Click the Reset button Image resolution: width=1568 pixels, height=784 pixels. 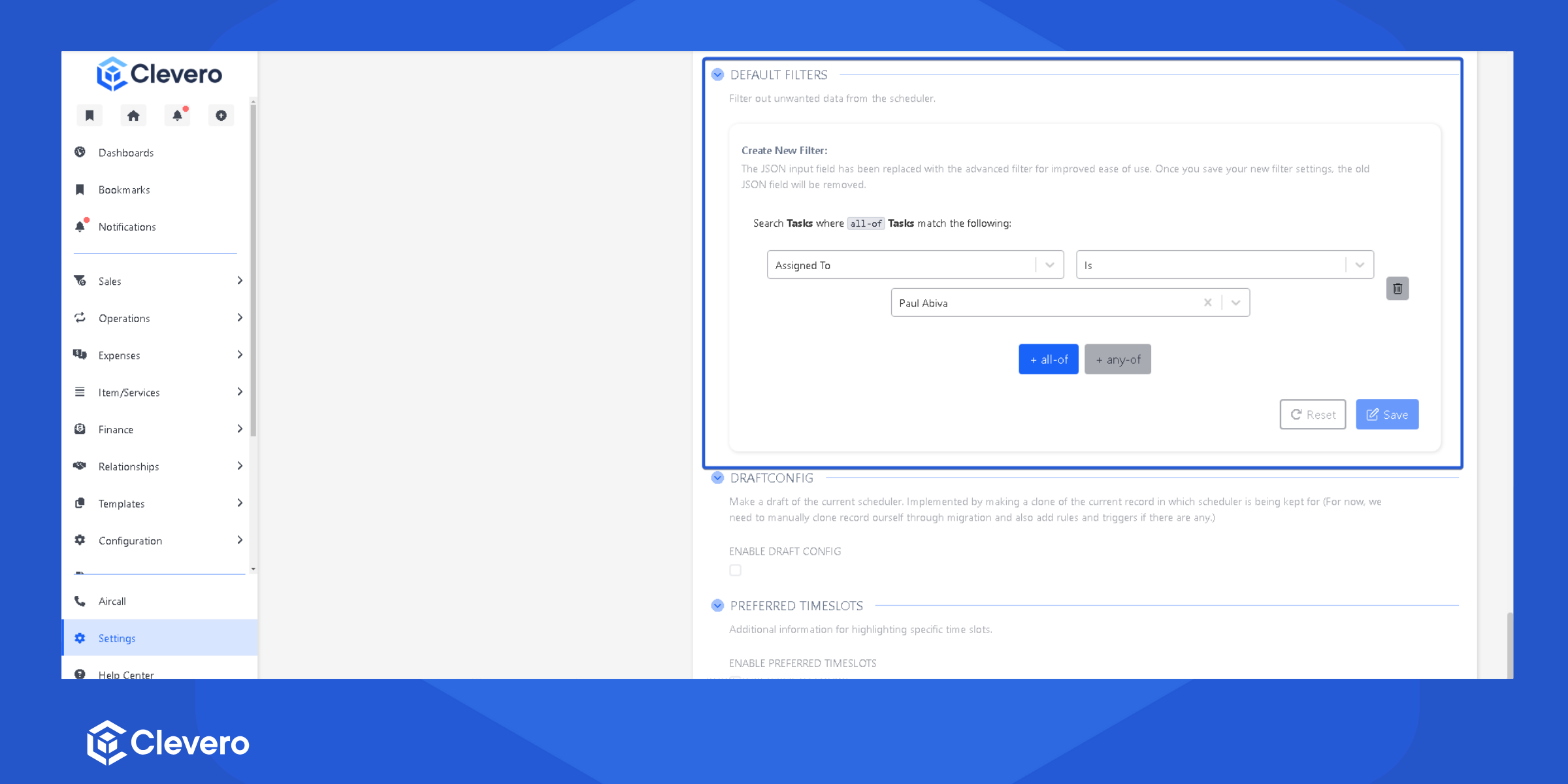pos(1312,415)
